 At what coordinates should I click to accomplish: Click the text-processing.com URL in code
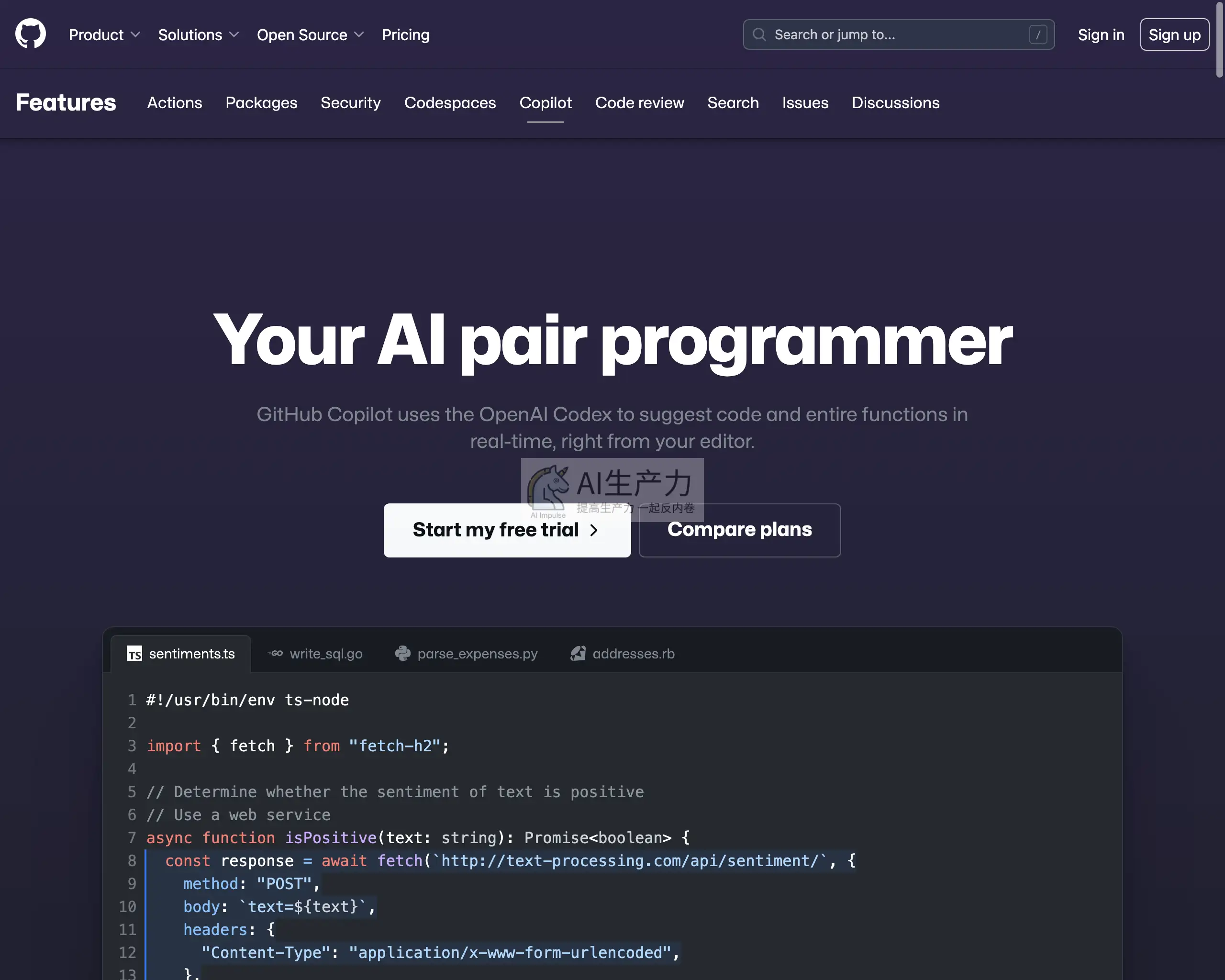click(x=630, y=861)
